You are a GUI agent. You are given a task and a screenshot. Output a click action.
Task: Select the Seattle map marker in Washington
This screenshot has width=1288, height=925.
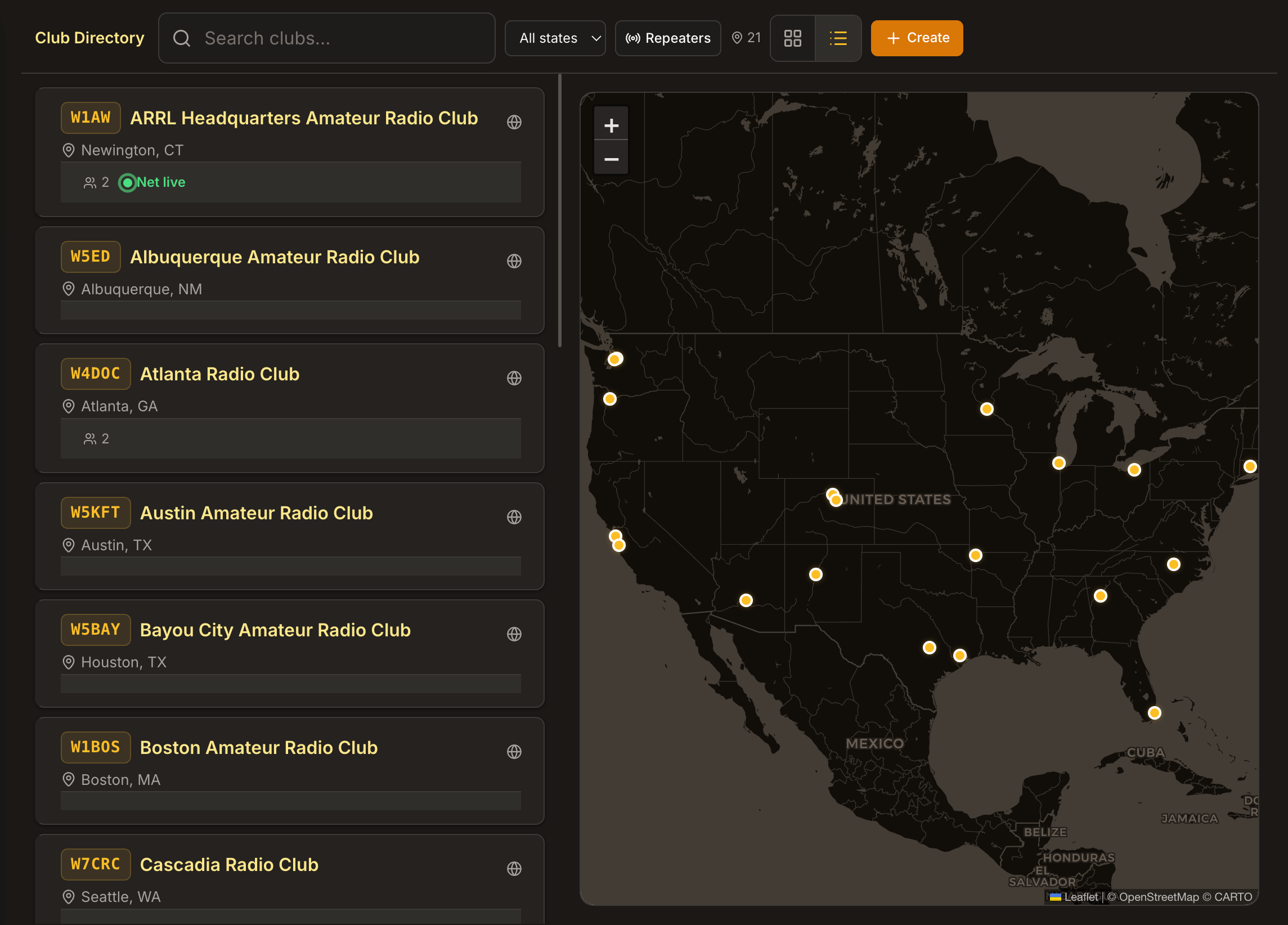coord(615,359)
